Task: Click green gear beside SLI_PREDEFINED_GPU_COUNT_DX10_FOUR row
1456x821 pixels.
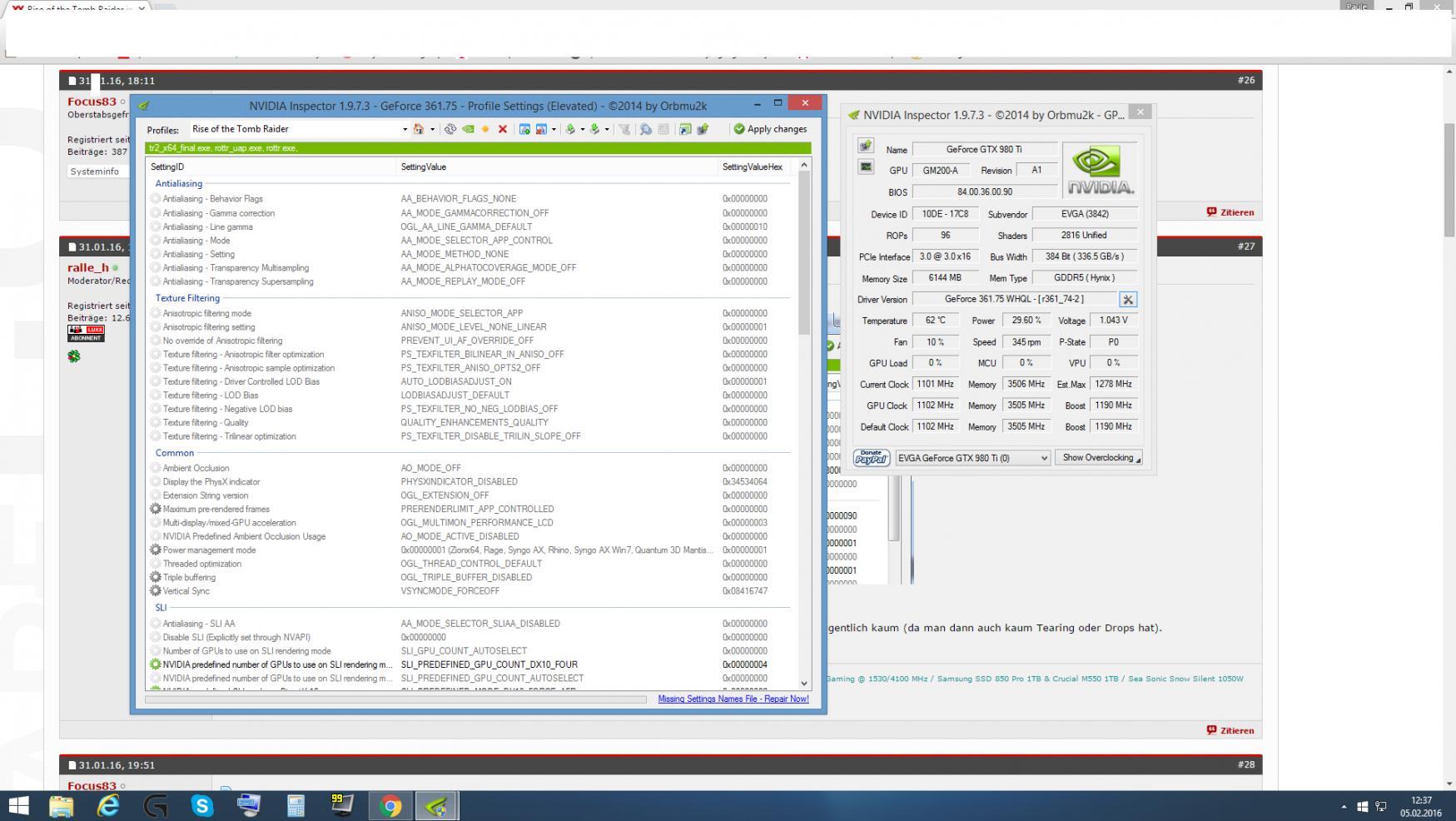Action: [x=155, y=664]
